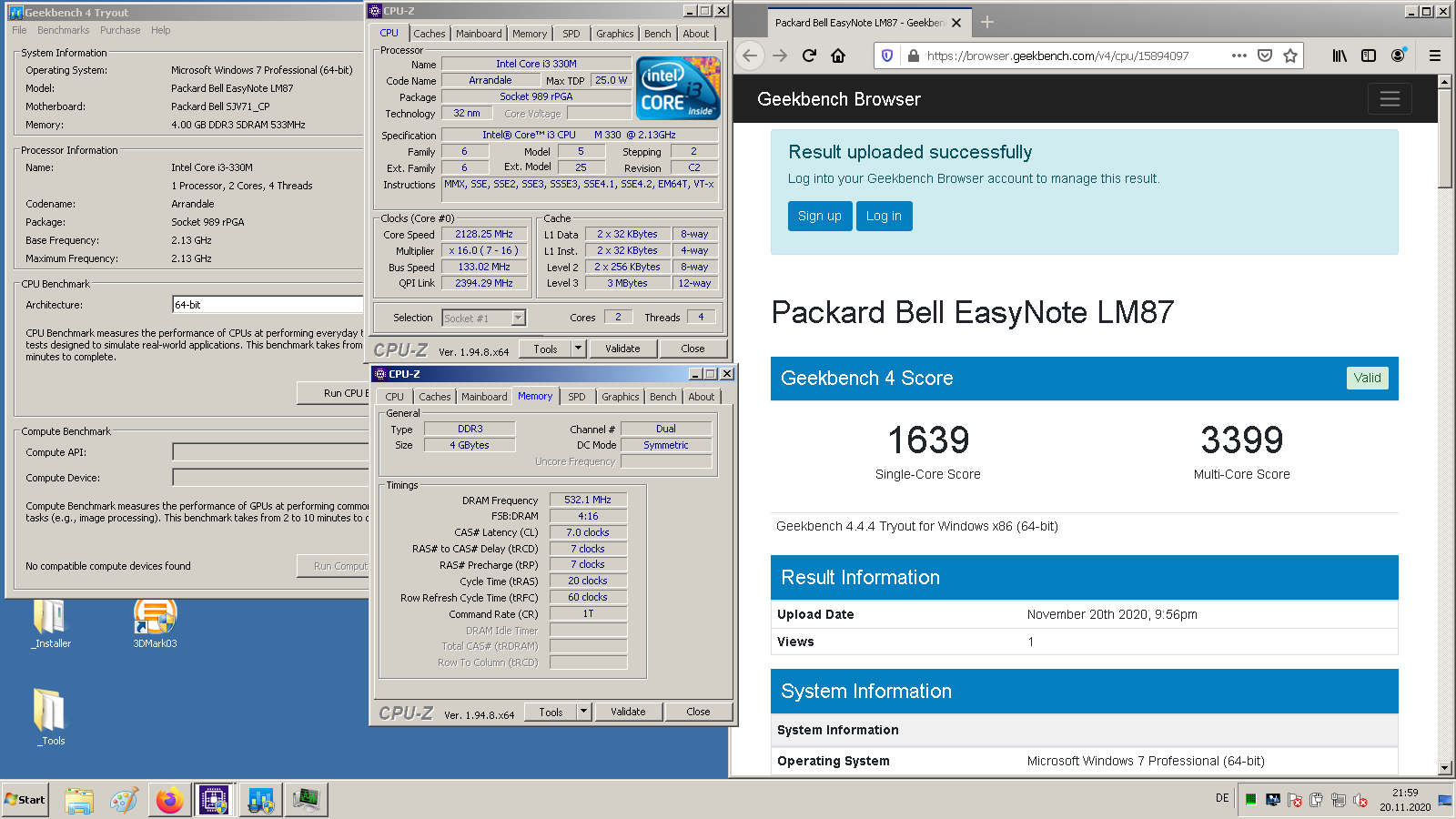Switch to Caches tab in upper CPU-Z

(x=430, y=34)
